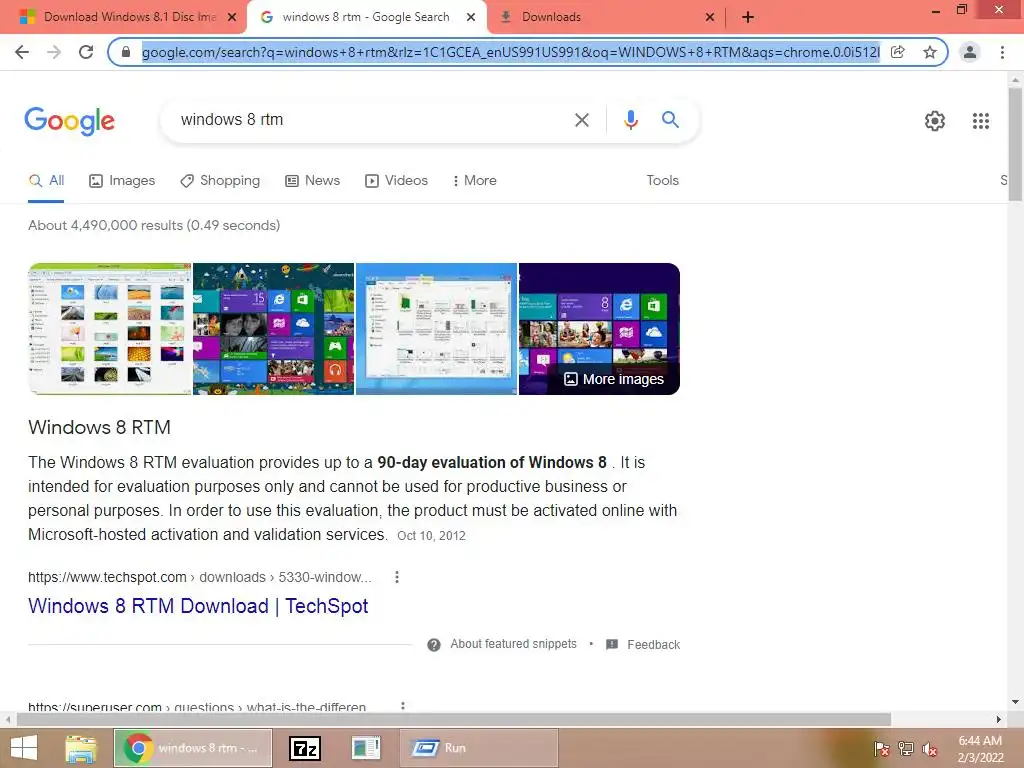Open options menu for superuser result
The height and width of the screenshot is (768, 1024).
pos(402,706)
